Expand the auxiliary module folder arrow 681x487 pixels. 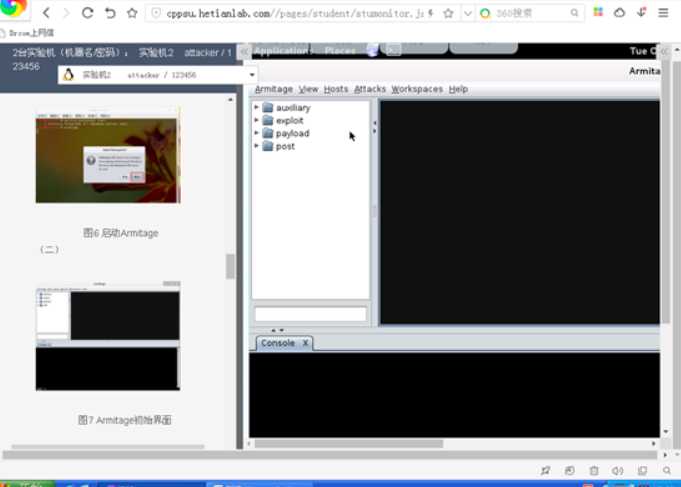click(x=256, y=107)
